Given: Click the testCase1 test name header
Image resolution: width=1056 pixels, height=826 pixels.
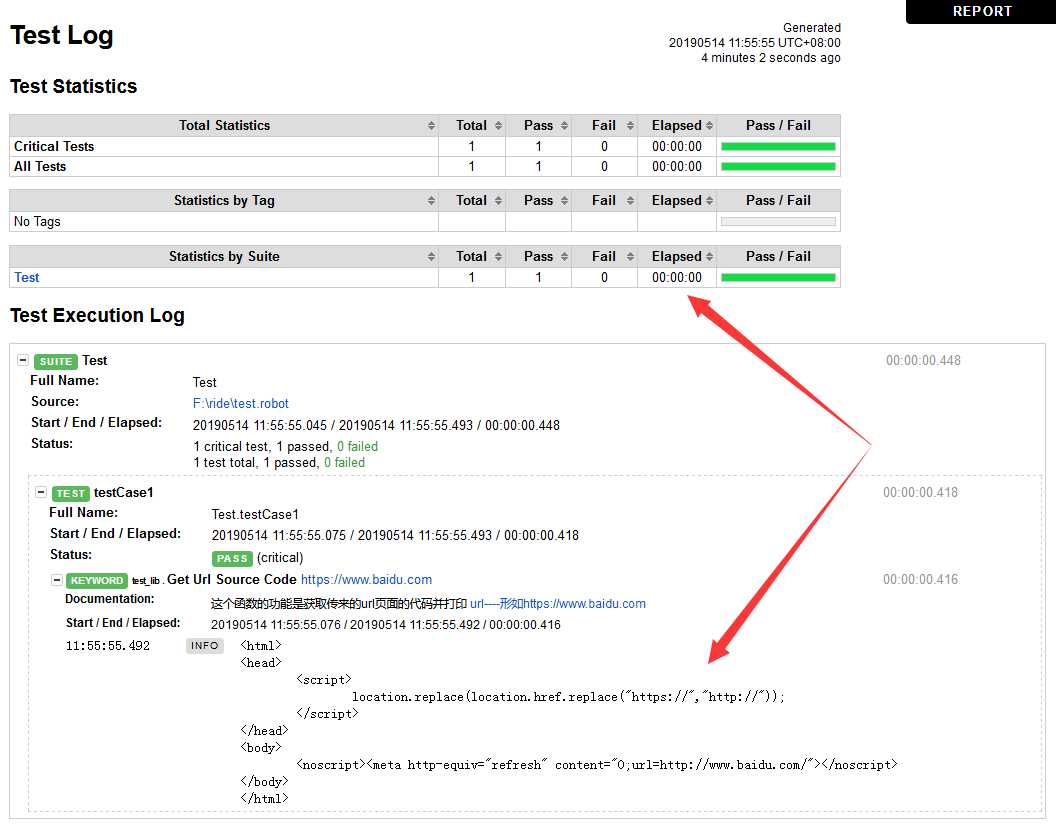Looking at the screenshot, I should tap(124, 493).
